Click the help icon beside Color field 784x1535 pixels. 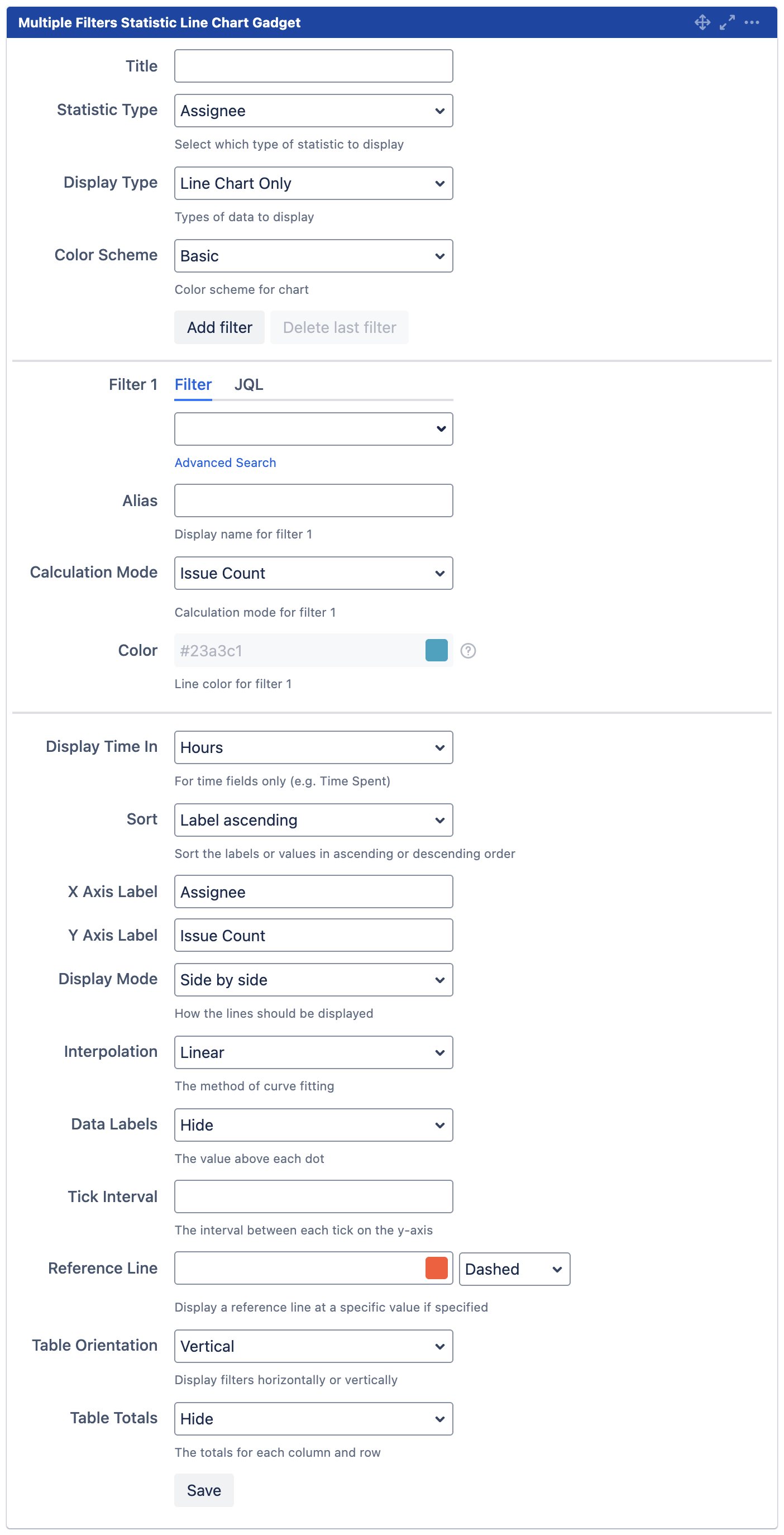(x=469, y=651)
